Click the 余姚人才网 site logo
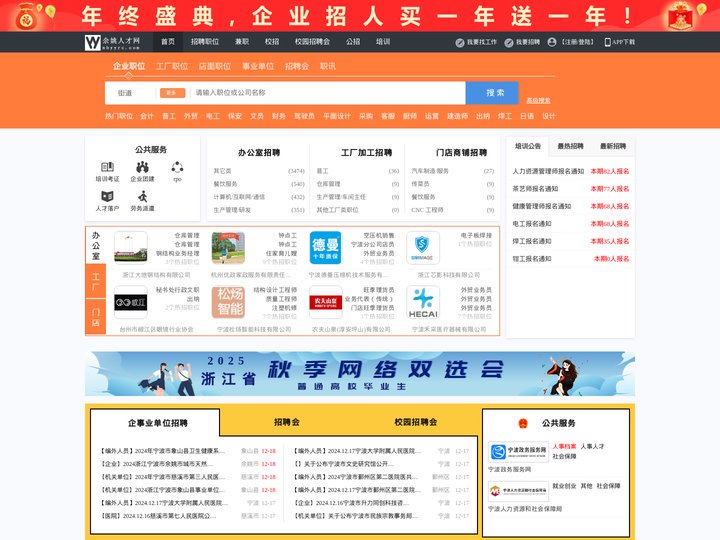The width and height of the screenshot is (720, 540). [113, 42]
